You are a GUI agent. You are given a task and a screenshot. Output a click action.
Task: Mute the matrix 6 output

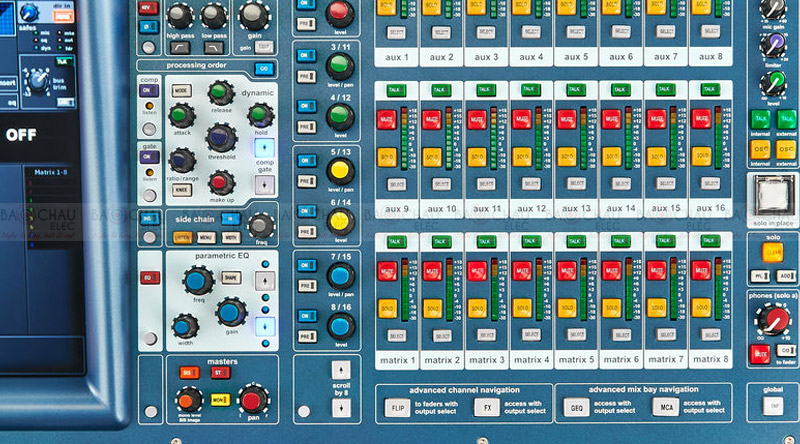click(x=611, y=270)
